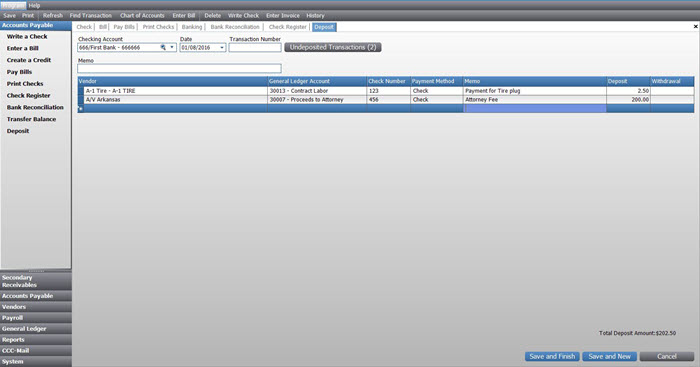Select the A-1 Tire - A-1 TIRE vendor cell
Image resolution: width=700 pixels, height=367 pixels.
point(176,91)
